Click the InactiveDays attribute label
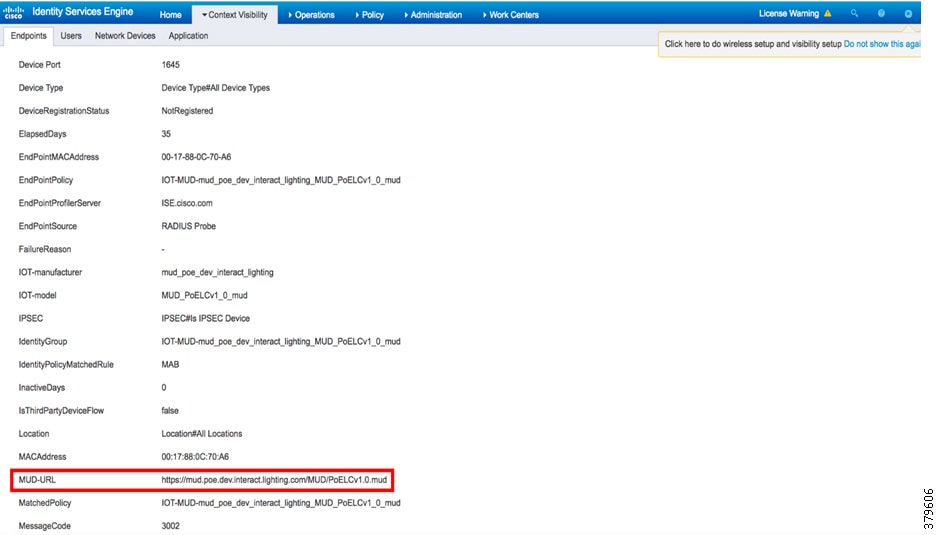Image resolution: width=937 pixels, height=535 pixels. tap(42, 387)
